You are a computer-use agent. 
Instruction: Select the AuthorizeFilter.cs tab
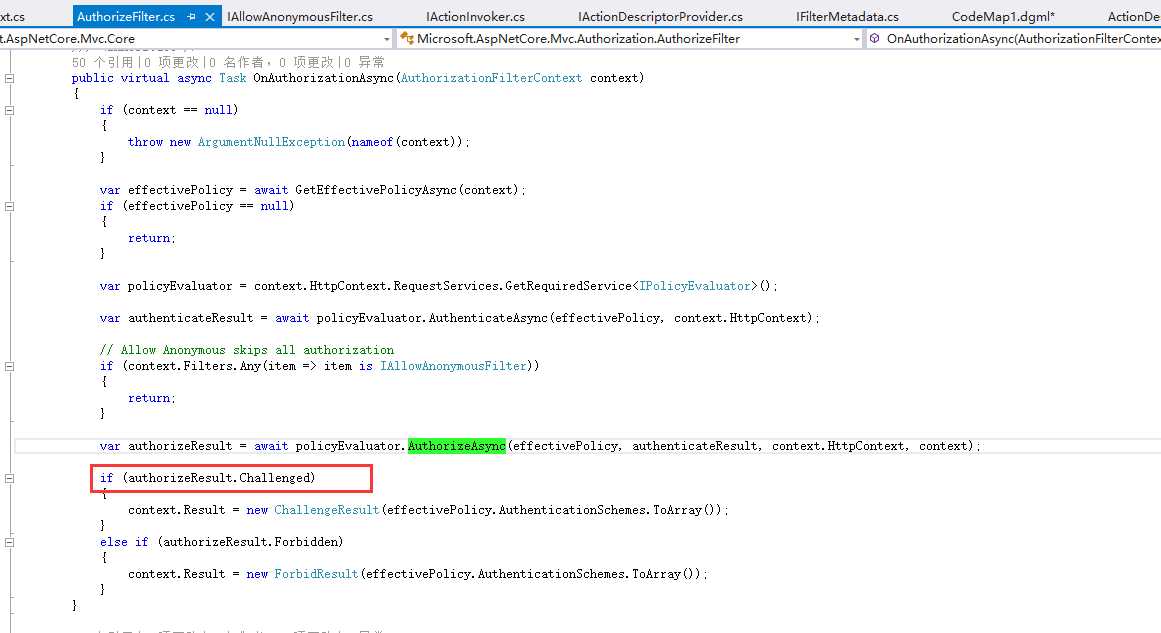tap(126, 16)
